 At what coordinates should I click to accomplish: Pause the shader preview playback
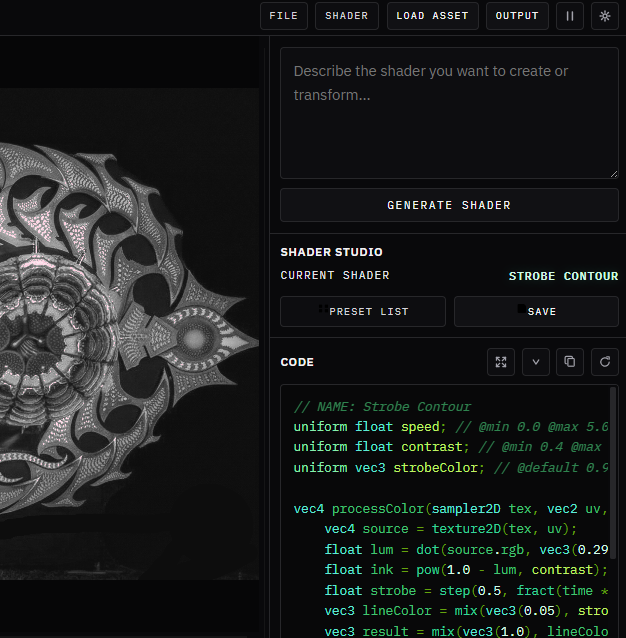(569, 16)
